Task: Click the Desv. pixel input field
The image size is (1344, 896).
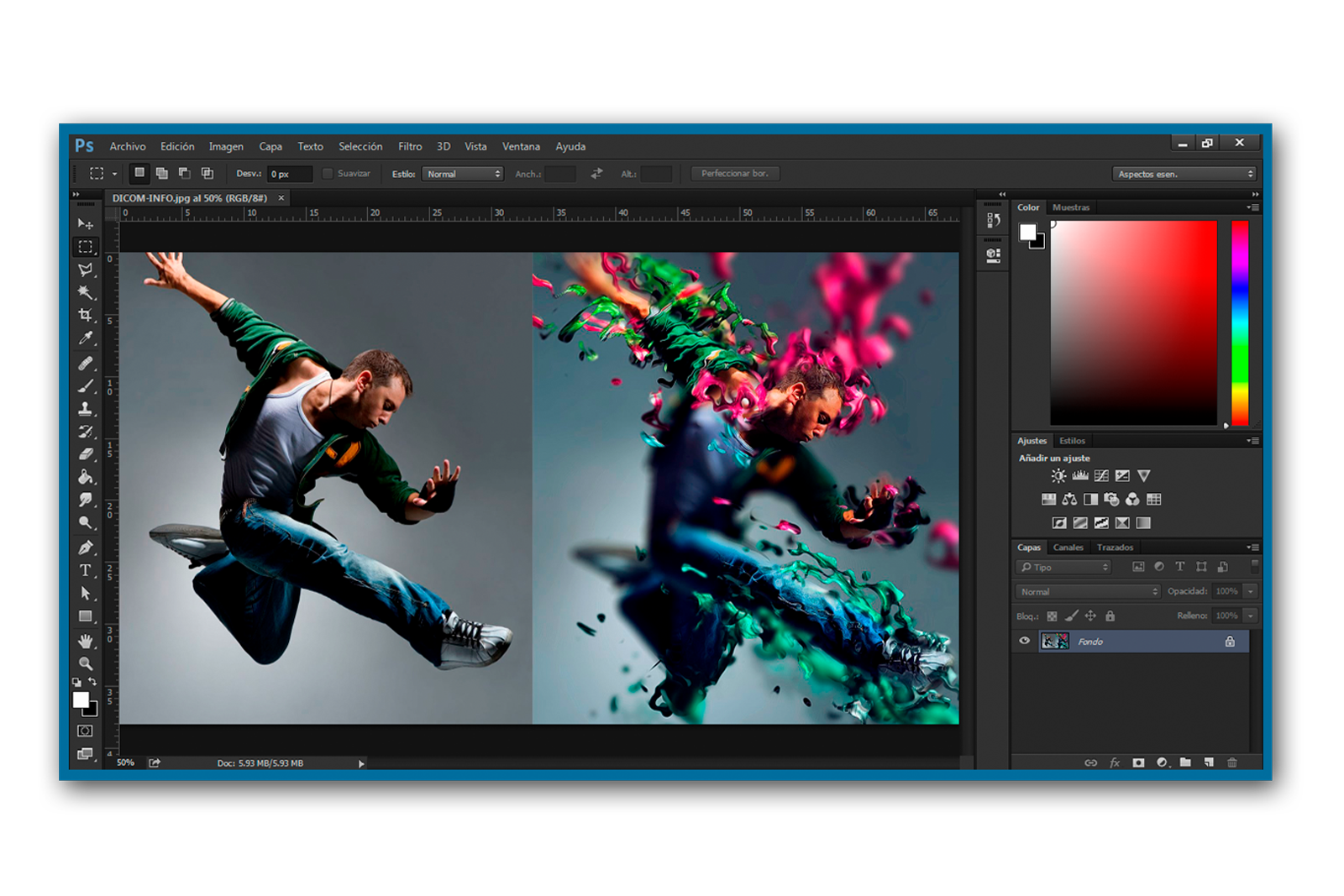Action: tap(289, 174)
